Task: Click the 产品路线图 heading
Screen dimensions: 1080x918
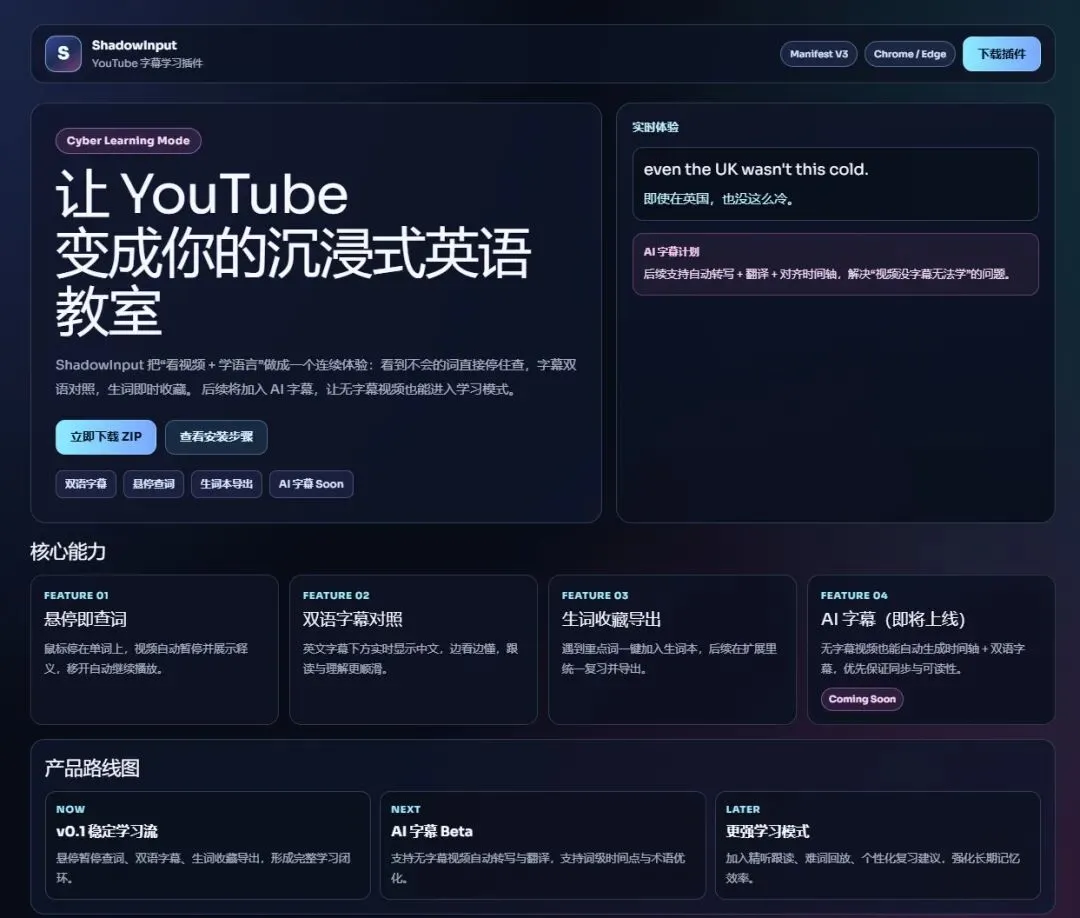Action: pos(92,768)
